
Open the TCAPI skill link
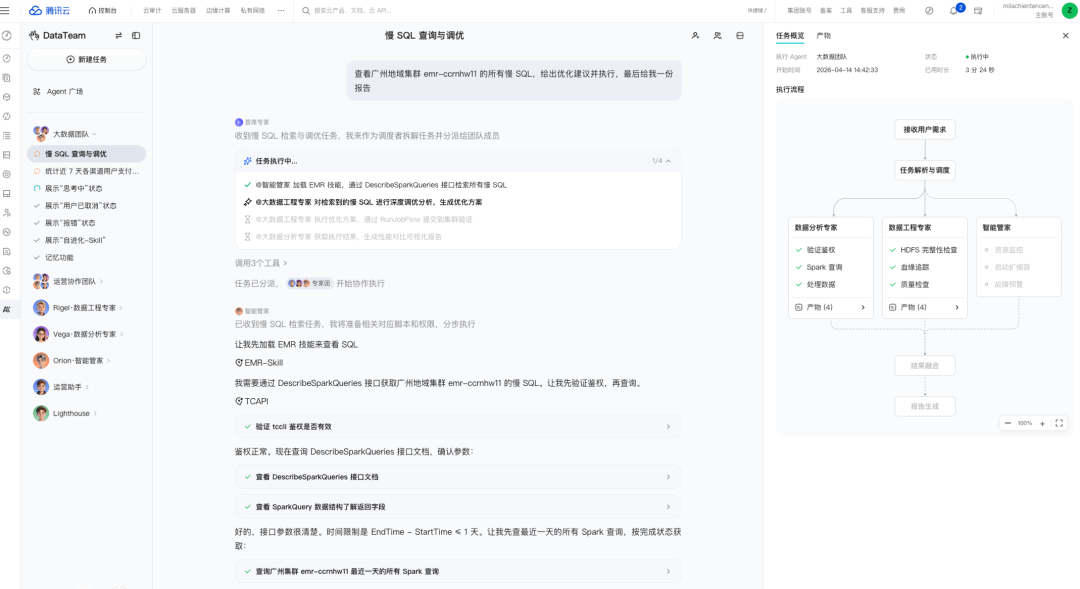(252, 401)
